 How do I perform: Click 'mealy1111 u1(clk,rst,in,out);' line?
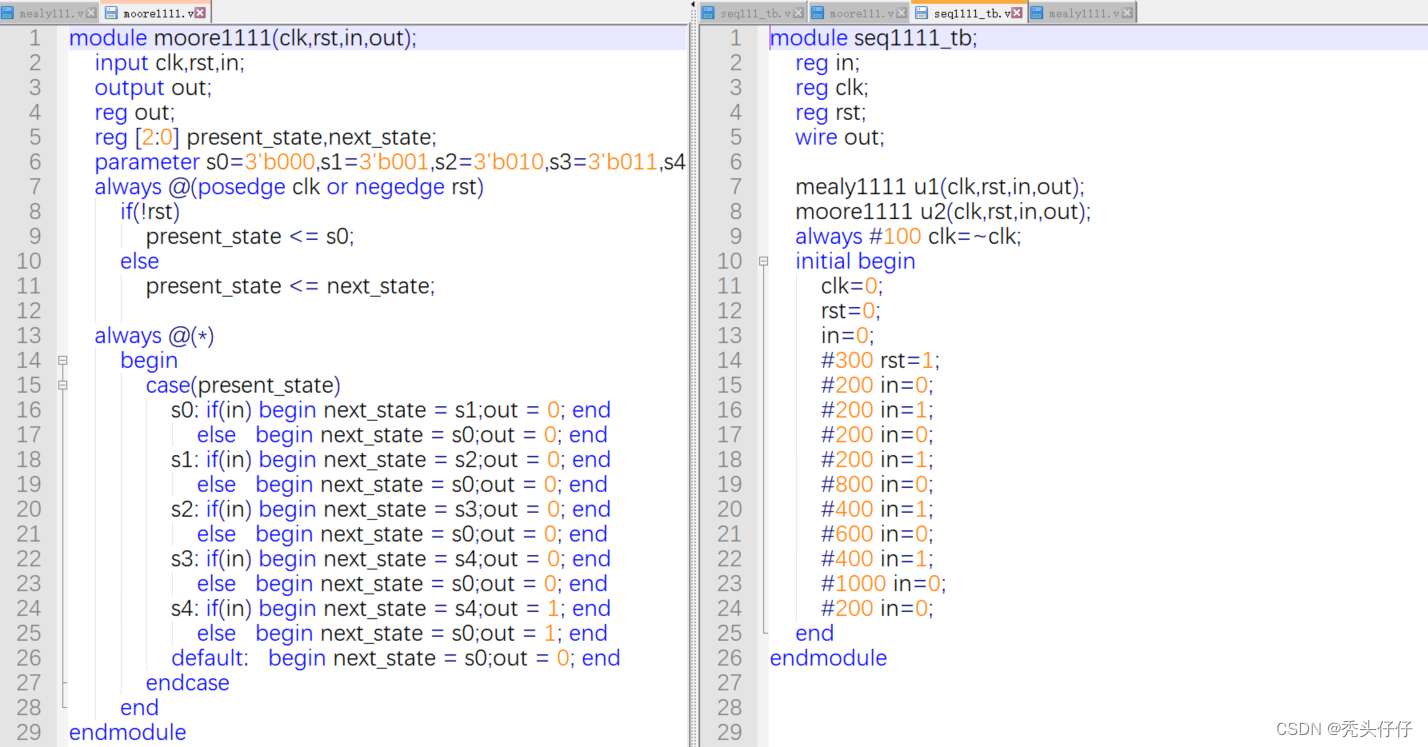tap(940, 187)
